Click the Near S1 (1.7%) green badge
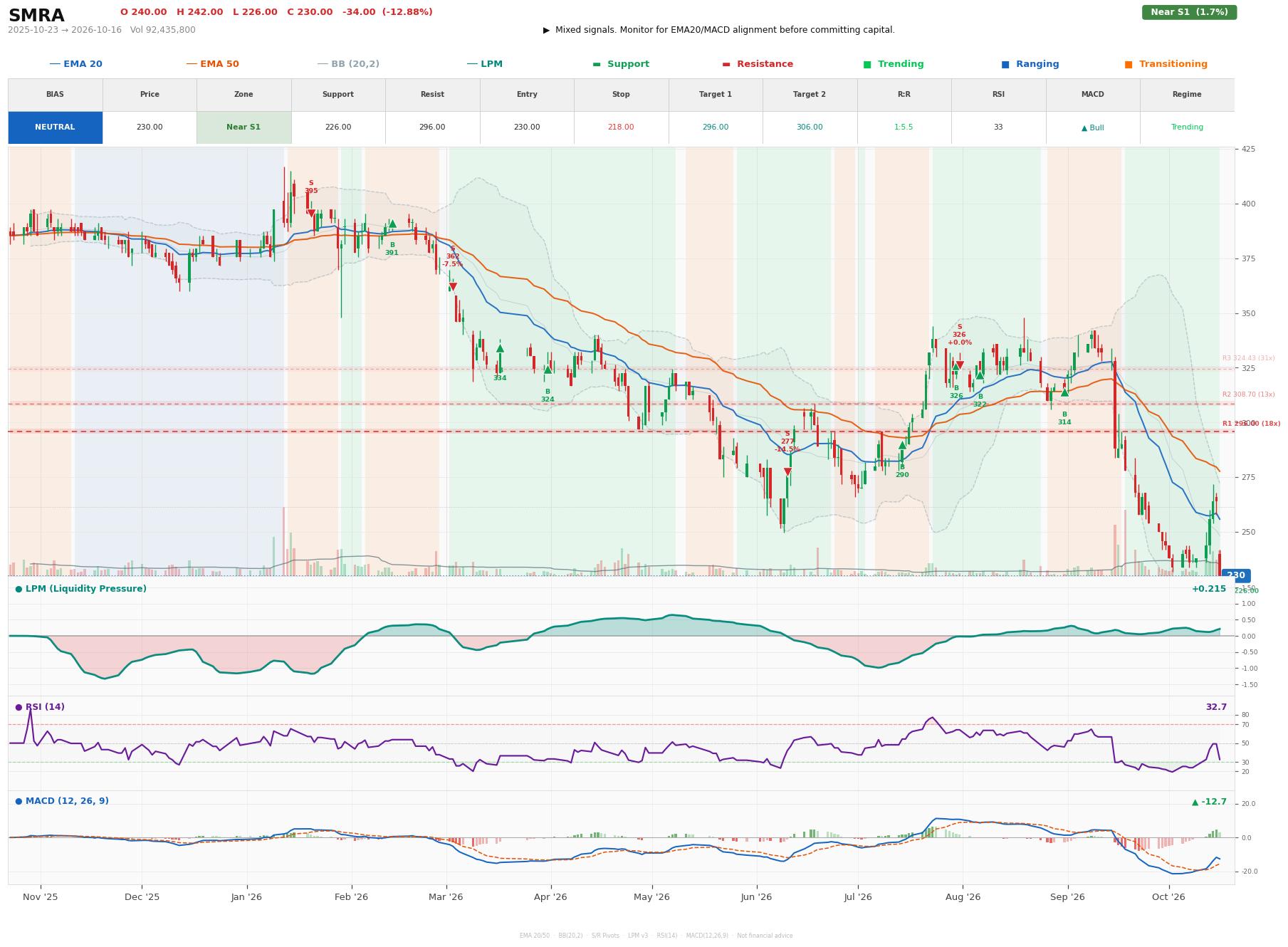Screen dimensions: 1288x947 (x=1189, y=12)
